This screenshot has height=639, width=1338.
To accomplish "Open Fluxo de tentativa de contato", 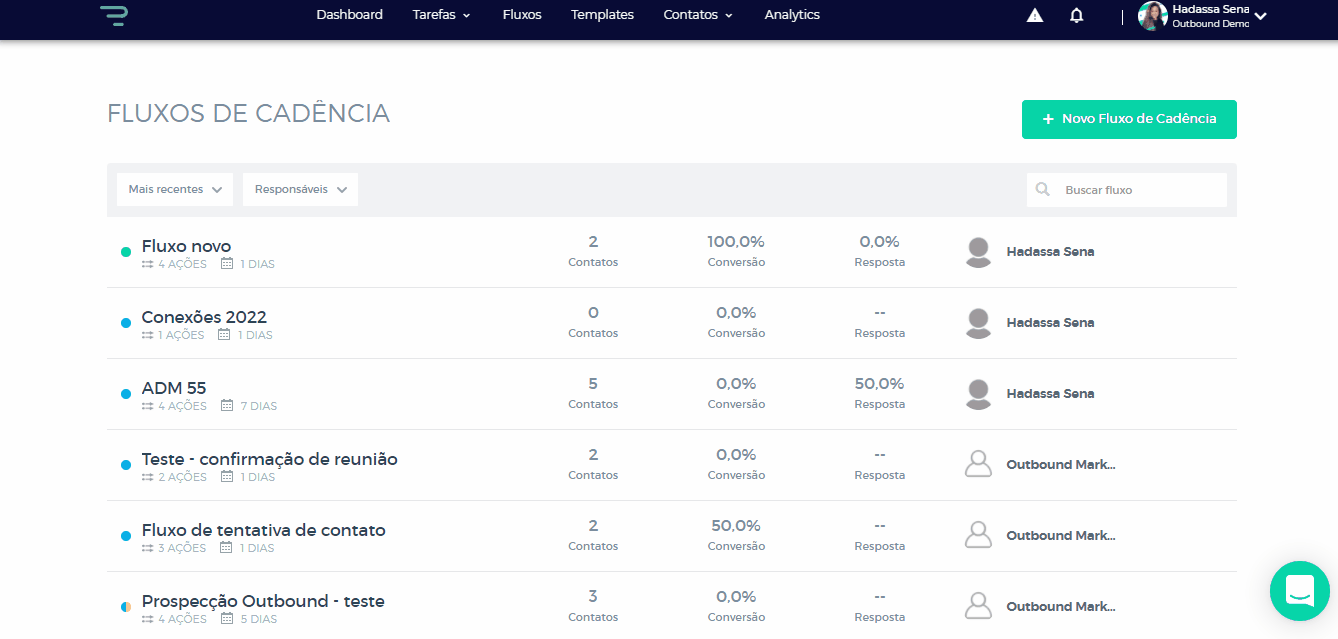I will click(x=263, y=530).
